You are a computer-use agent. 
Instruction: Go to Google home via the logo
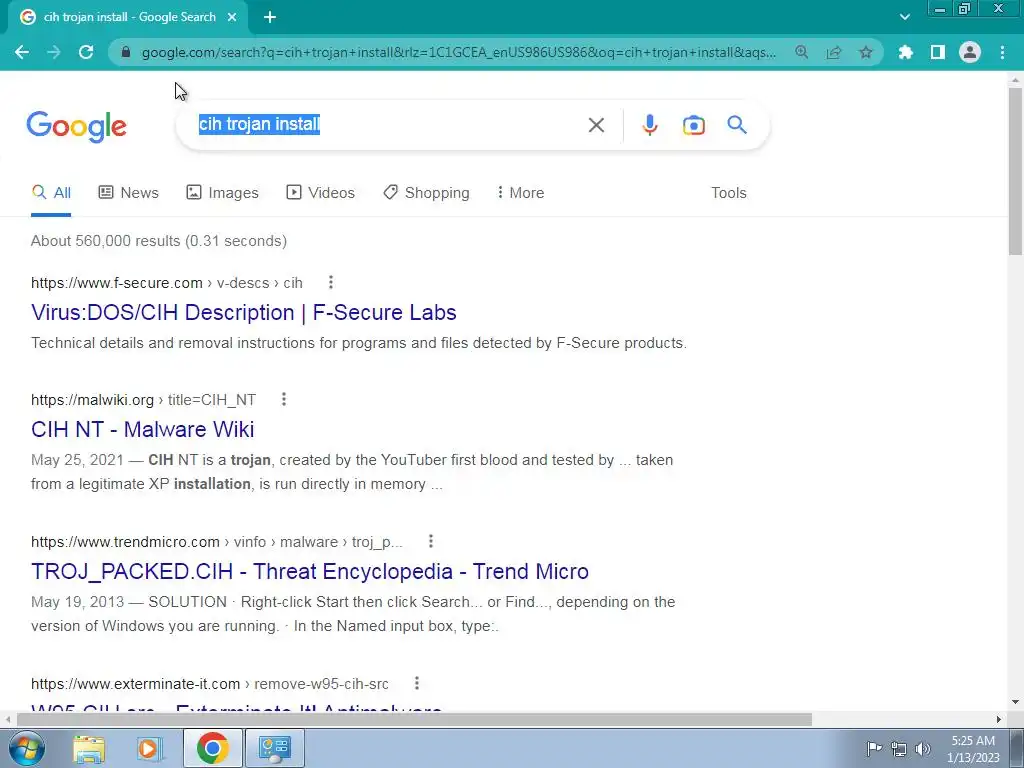[x=76, y=127]
